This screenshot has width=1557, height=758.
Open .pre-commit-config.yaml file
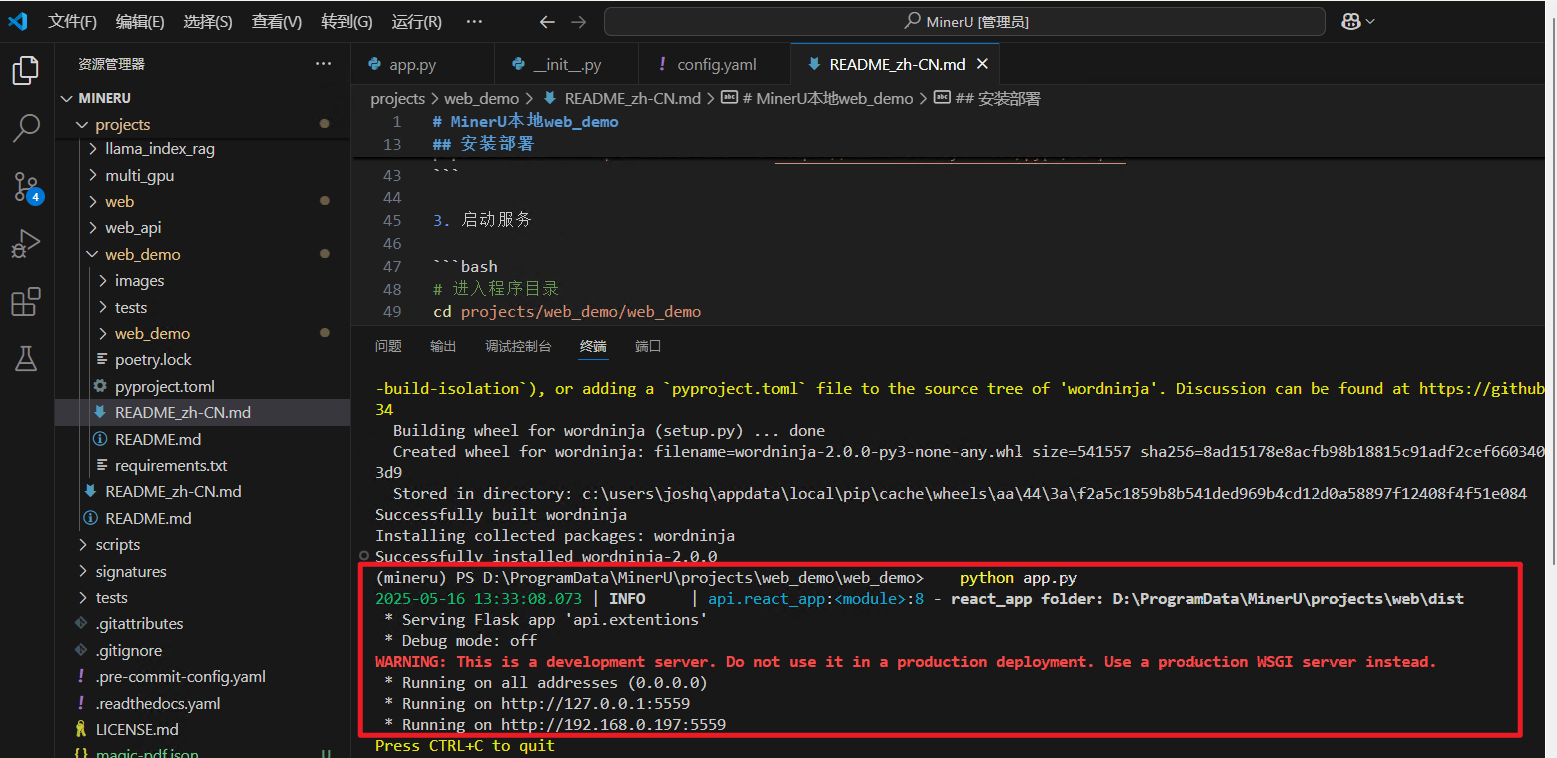coord(202,677)
